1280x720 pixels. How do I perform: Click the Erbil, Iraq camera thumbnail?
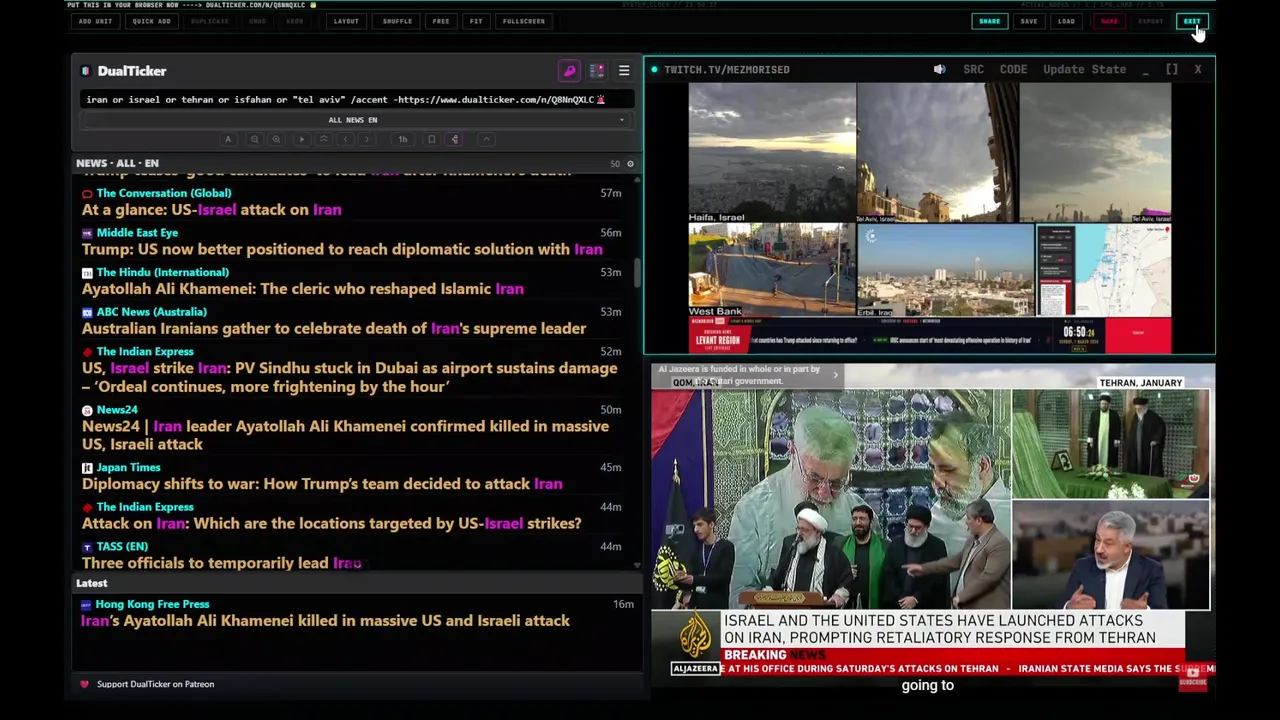point(945,270)
